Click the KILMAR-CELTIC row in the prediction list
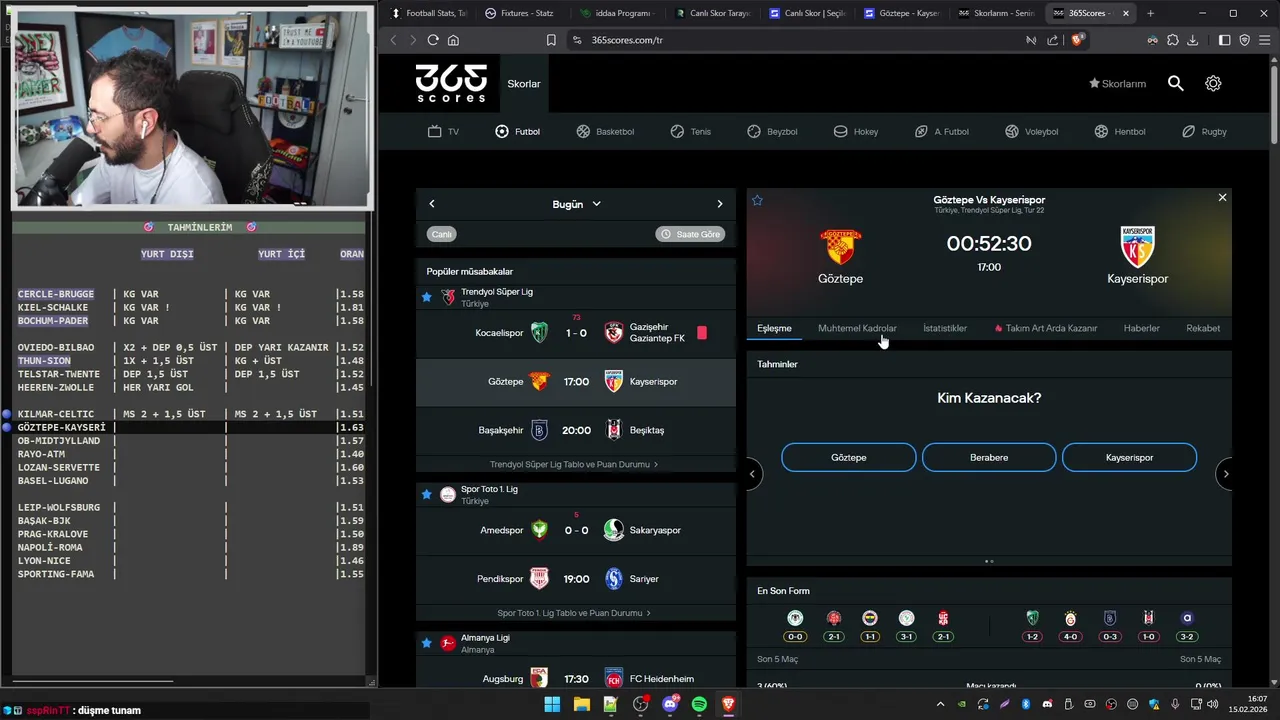 pyautogui.click(x=190, y=414)
